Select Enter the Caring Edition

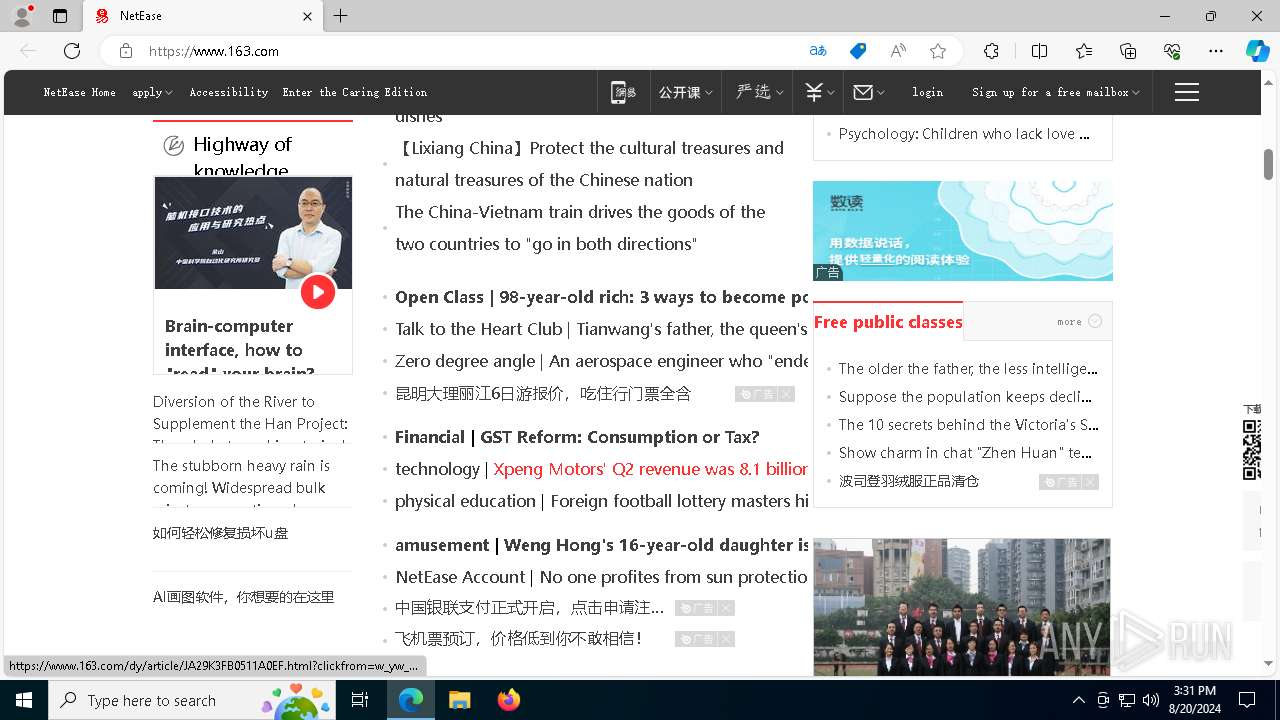click(x=355, y=92)
